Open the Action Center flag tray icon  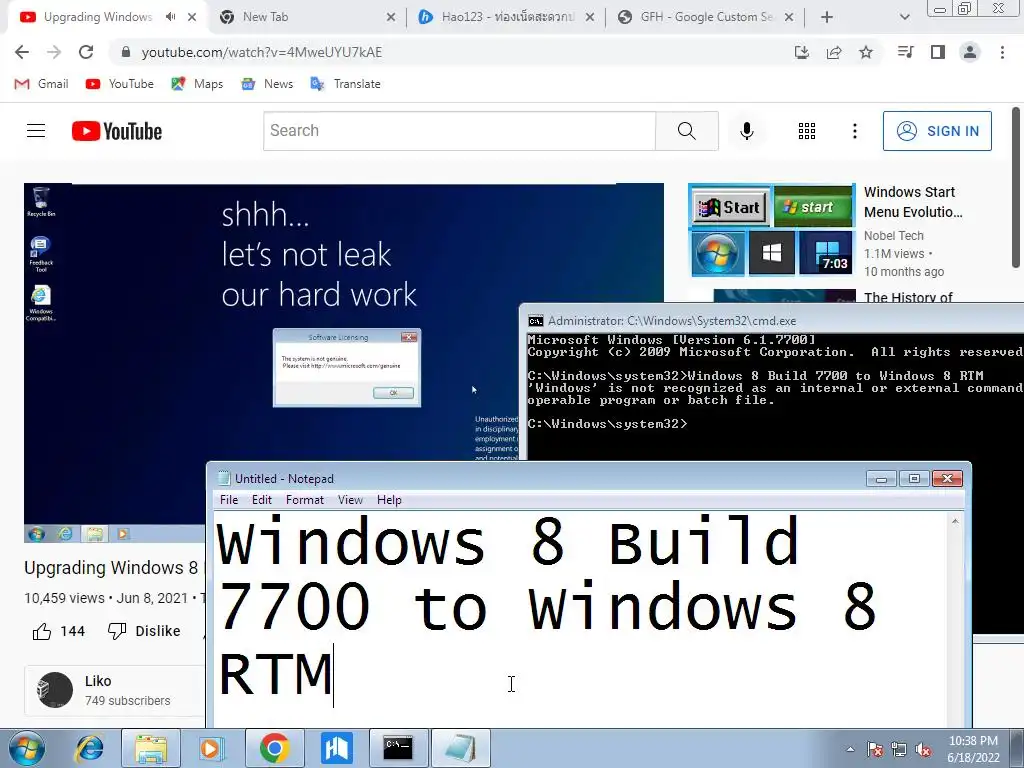(x=875, y=749)
